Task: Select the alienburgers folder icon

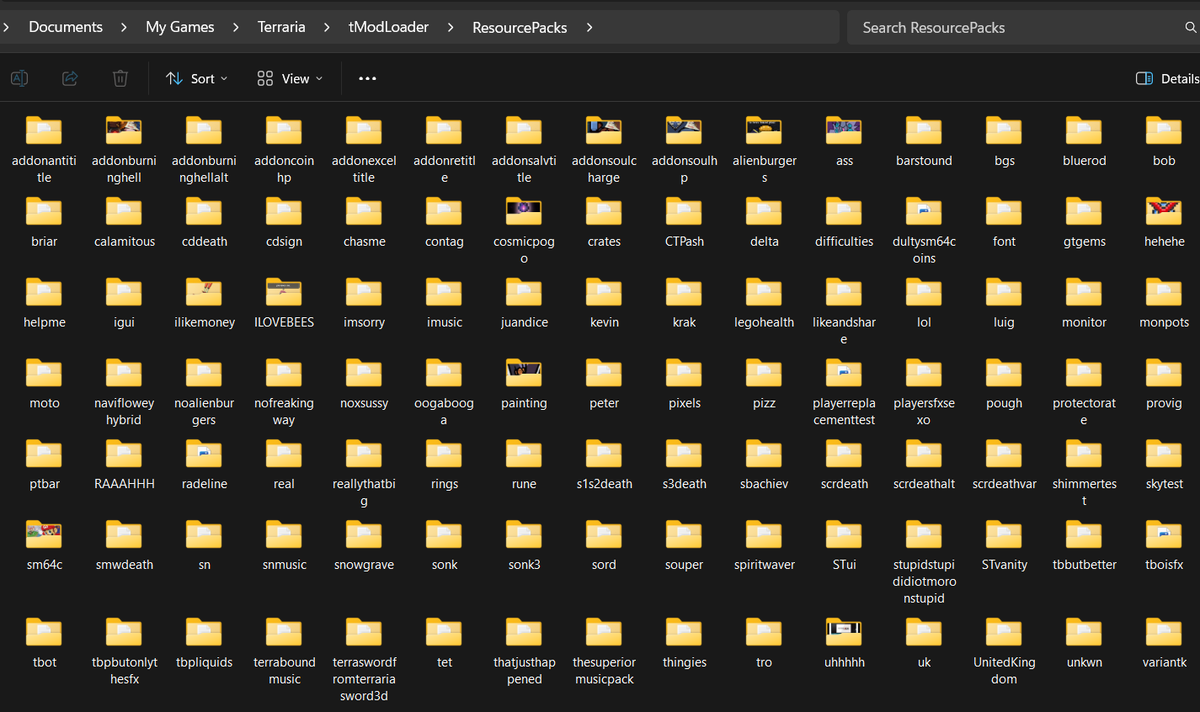Action: click(x=764, y=130)
